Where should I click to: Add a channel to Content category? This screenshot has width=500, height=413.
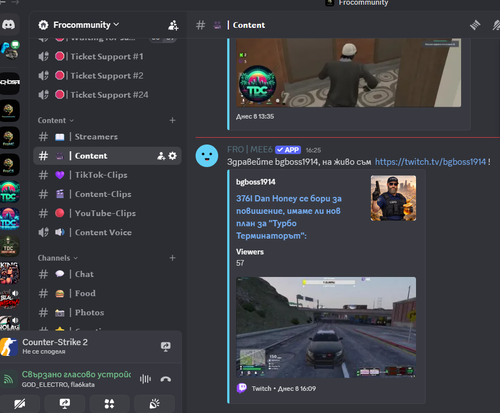coord(172,120)
